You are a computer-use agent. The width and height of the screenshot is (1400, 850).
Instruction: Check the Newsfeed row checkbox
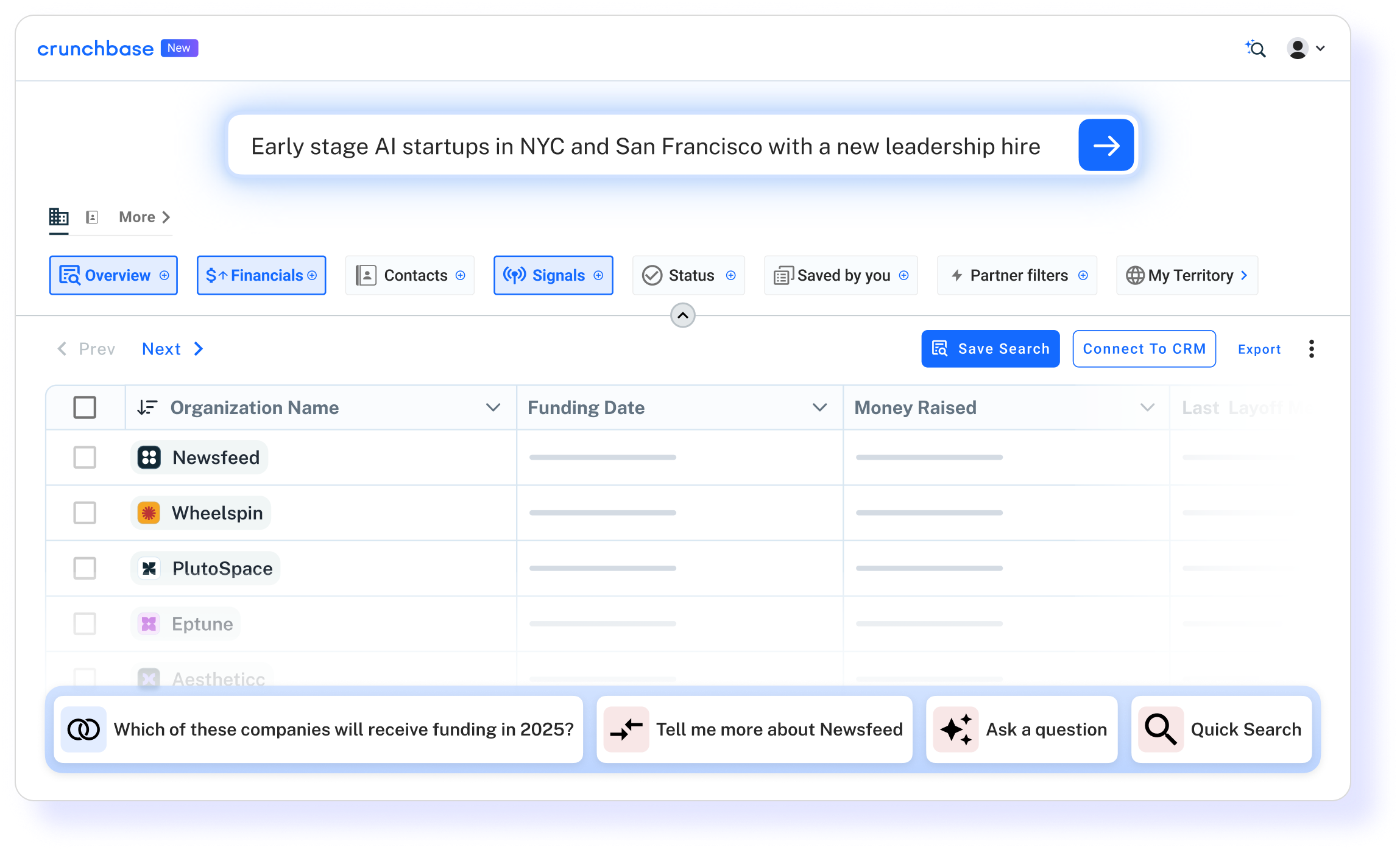click(x=85, y=457)
